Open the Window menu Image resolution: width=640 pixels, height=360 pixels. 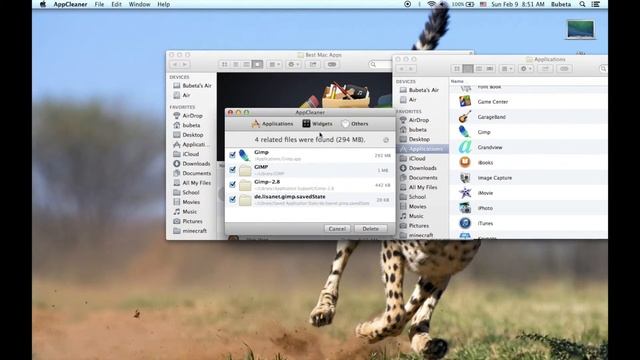(x=139, y=4)
